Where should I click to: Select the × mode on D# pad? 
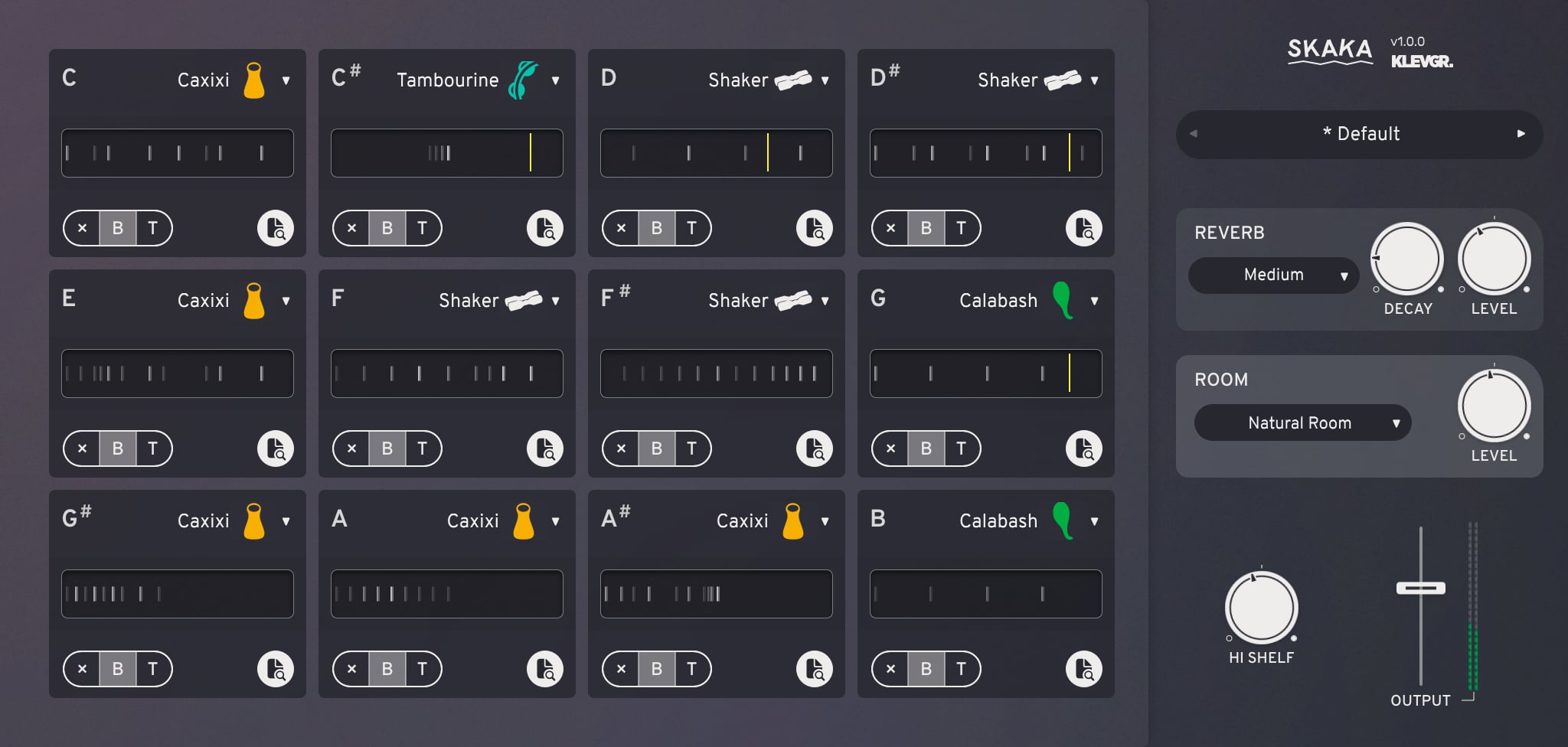[x=890, y=228]
